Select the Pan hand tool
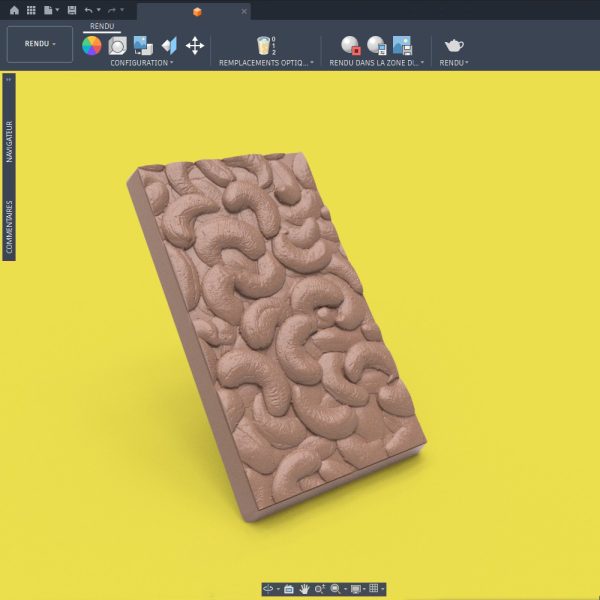The image size is (600, 600). pos(304,589)
